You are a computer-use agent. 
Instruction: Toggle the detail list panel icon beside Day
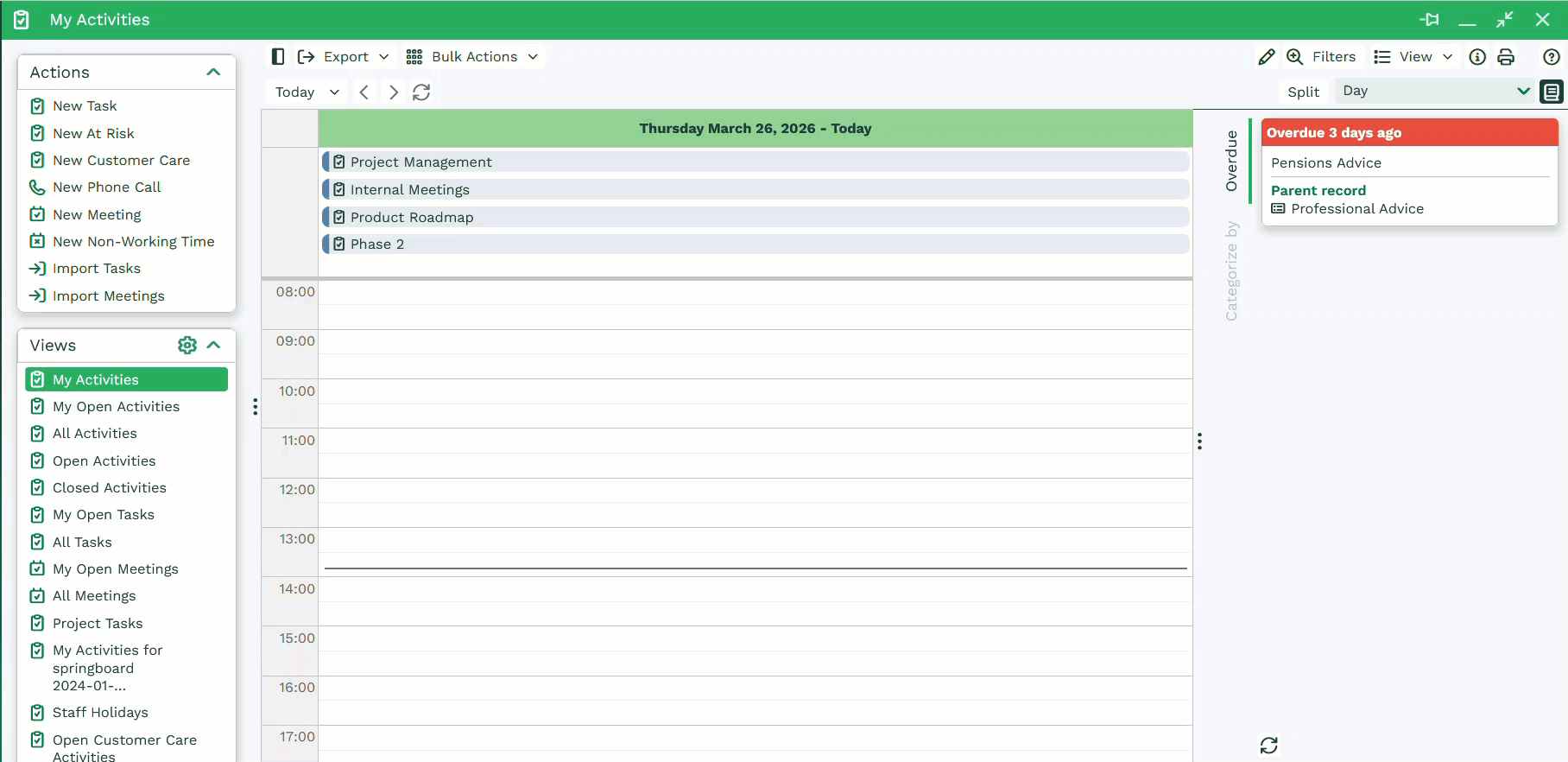[x=1552, y=92]
